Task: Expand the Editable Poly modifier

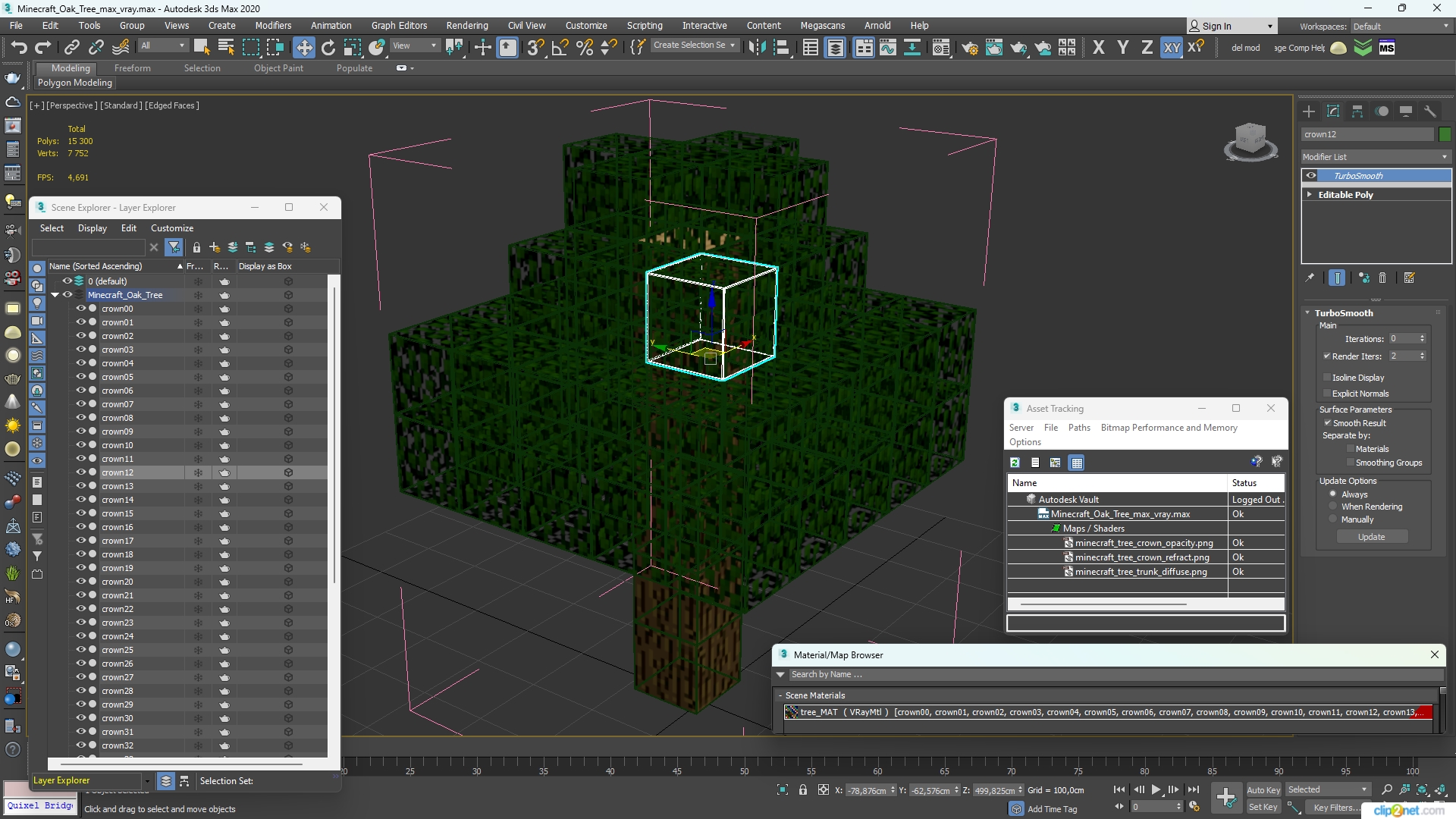Action: 1309,194
